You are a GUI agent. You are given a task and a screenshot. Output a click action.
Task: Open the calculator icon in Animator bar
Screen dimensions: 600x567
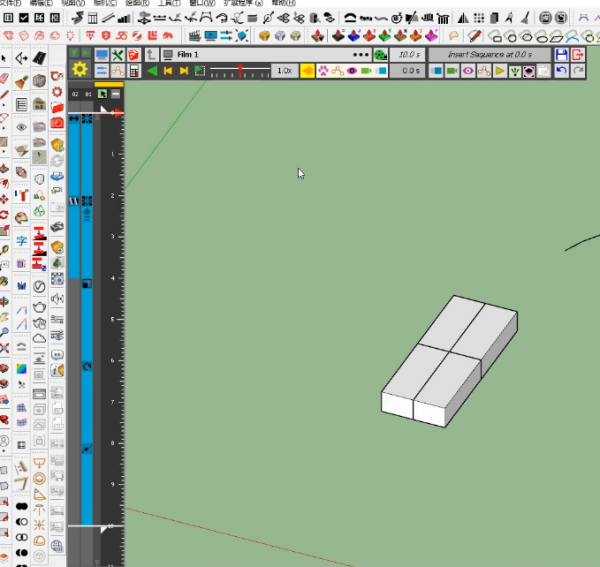tap(134, 71)
